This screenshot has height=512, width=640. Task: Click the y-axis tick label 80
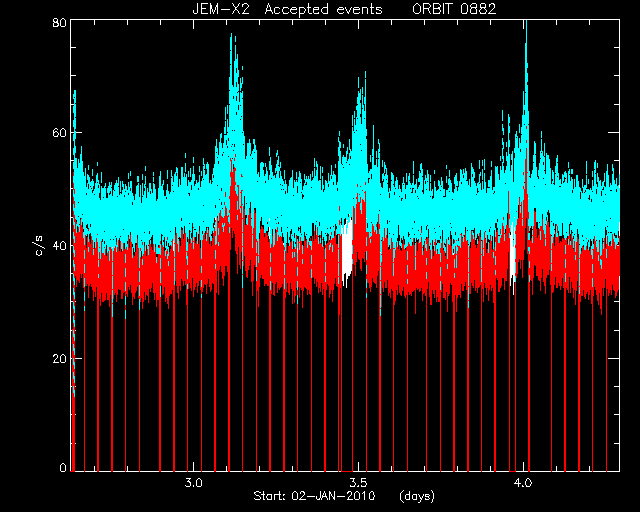[59, 22]
